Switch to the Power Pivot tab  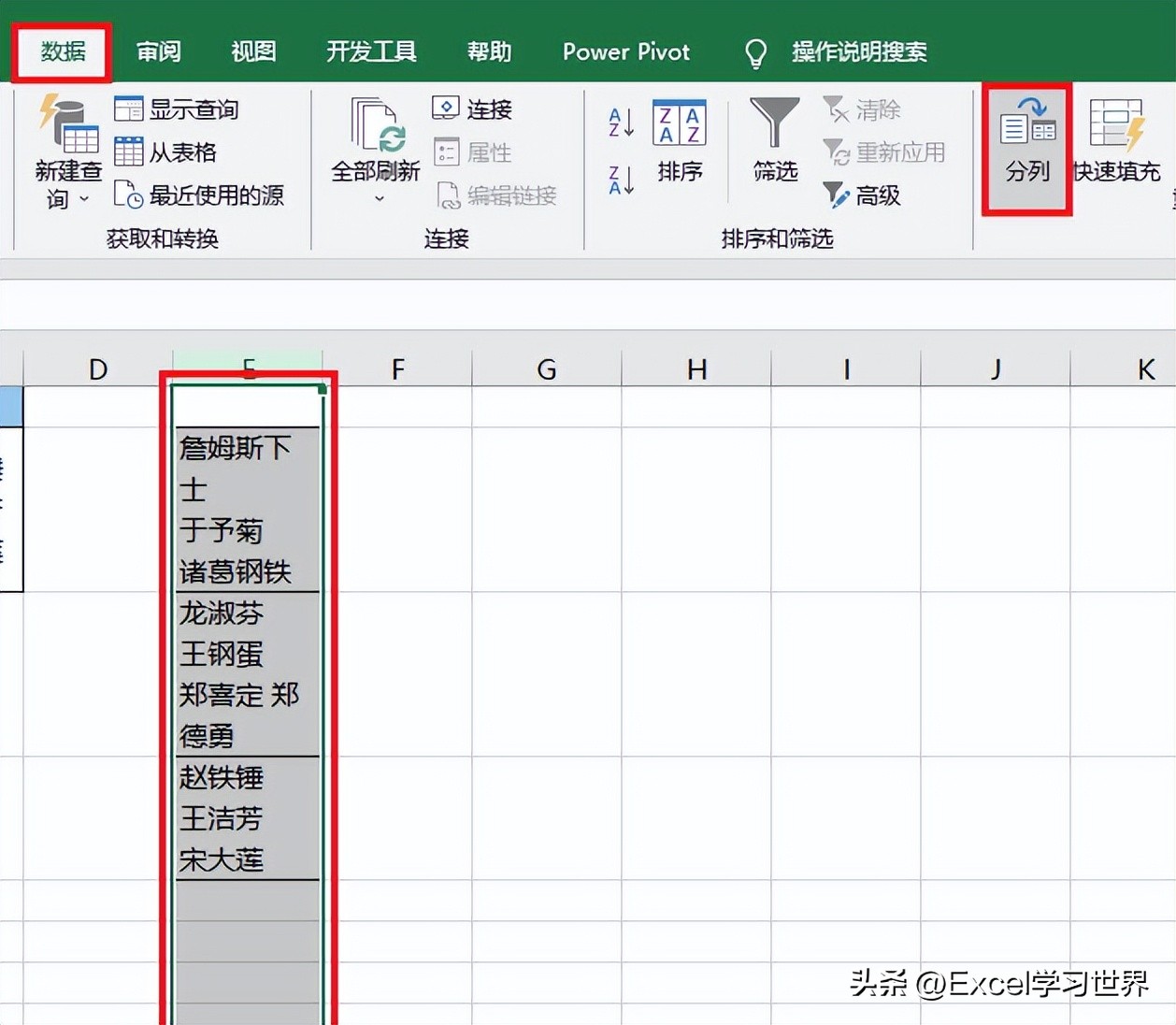(x=625, y=51)
